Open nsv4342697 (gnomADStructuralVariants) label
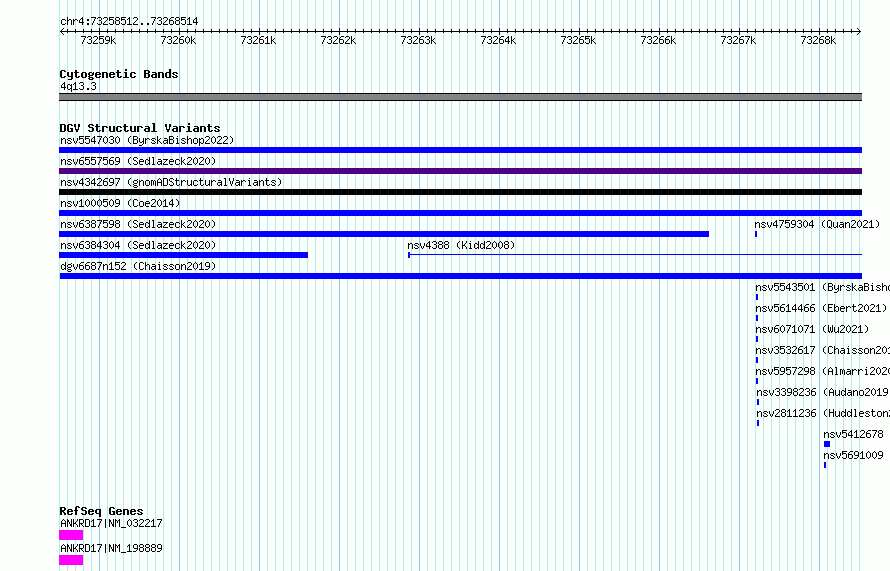 [171, 182]
